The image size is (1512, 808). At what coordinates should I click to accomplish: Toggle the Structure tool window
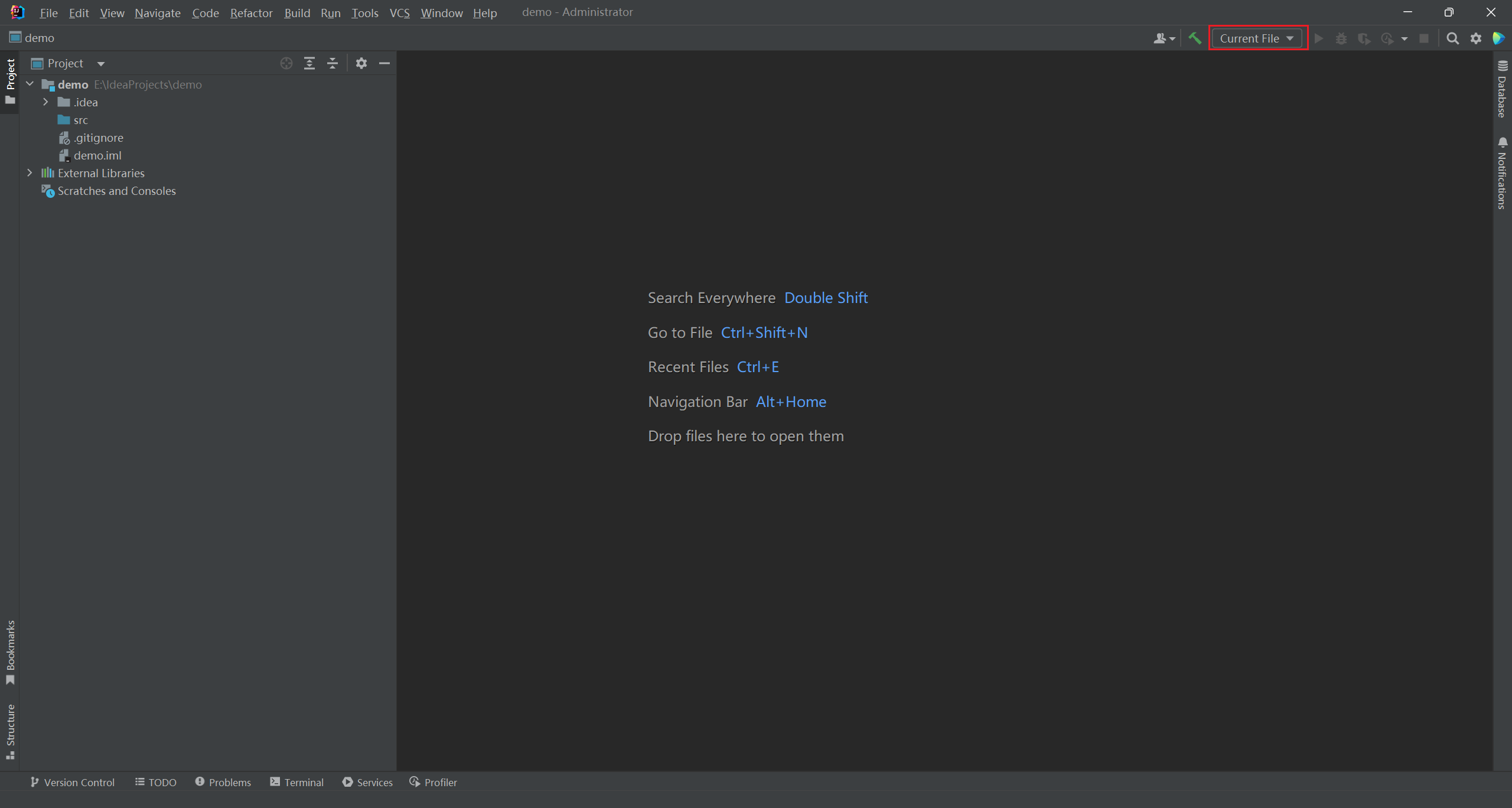click(10, 731)
